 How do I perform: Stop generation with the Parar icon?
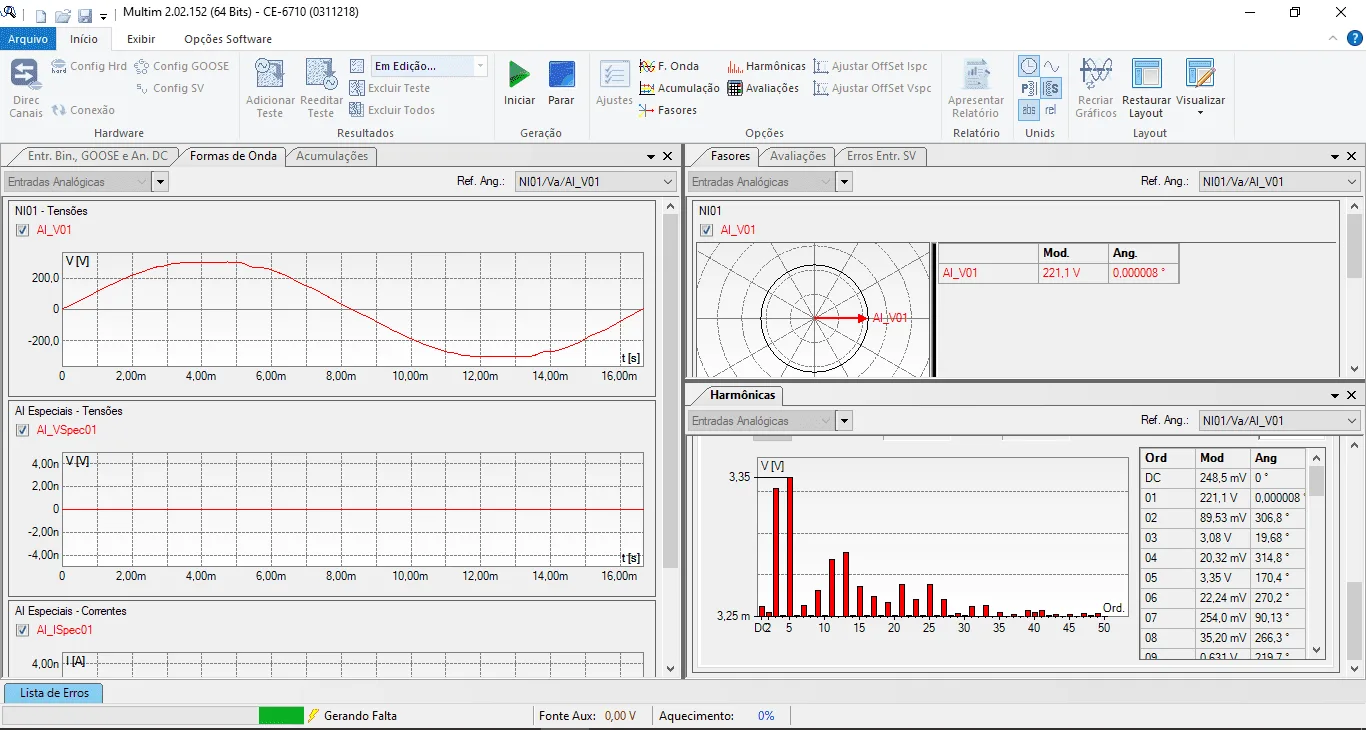[562, 75]
